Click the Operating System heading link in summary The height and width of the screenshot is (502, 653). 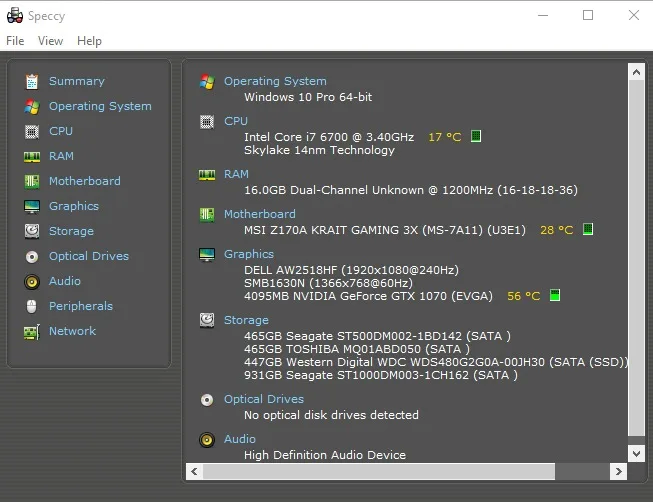click(x=275, y=81)
